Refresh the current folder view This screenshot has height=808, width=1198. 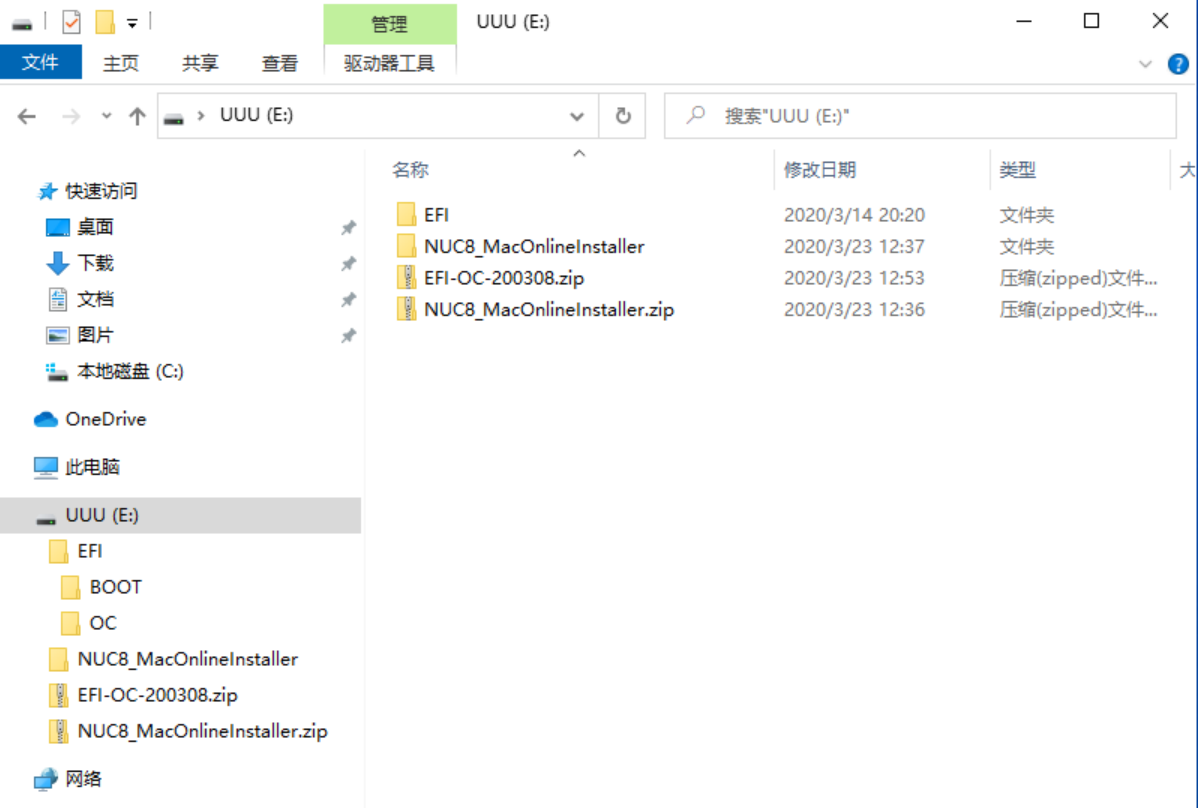[623, 116]
